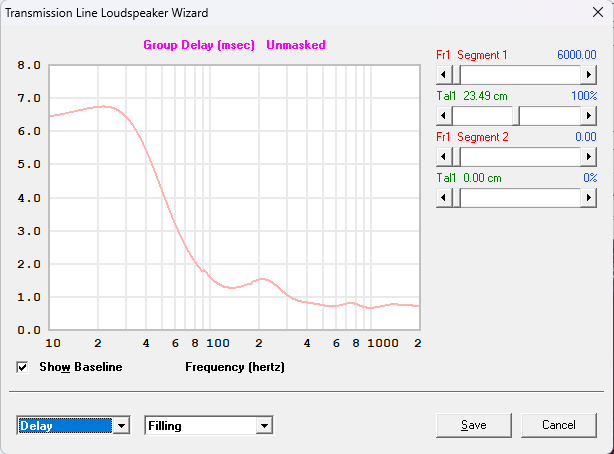Uncheck the Show Baseline checkbox

point(22,367)
